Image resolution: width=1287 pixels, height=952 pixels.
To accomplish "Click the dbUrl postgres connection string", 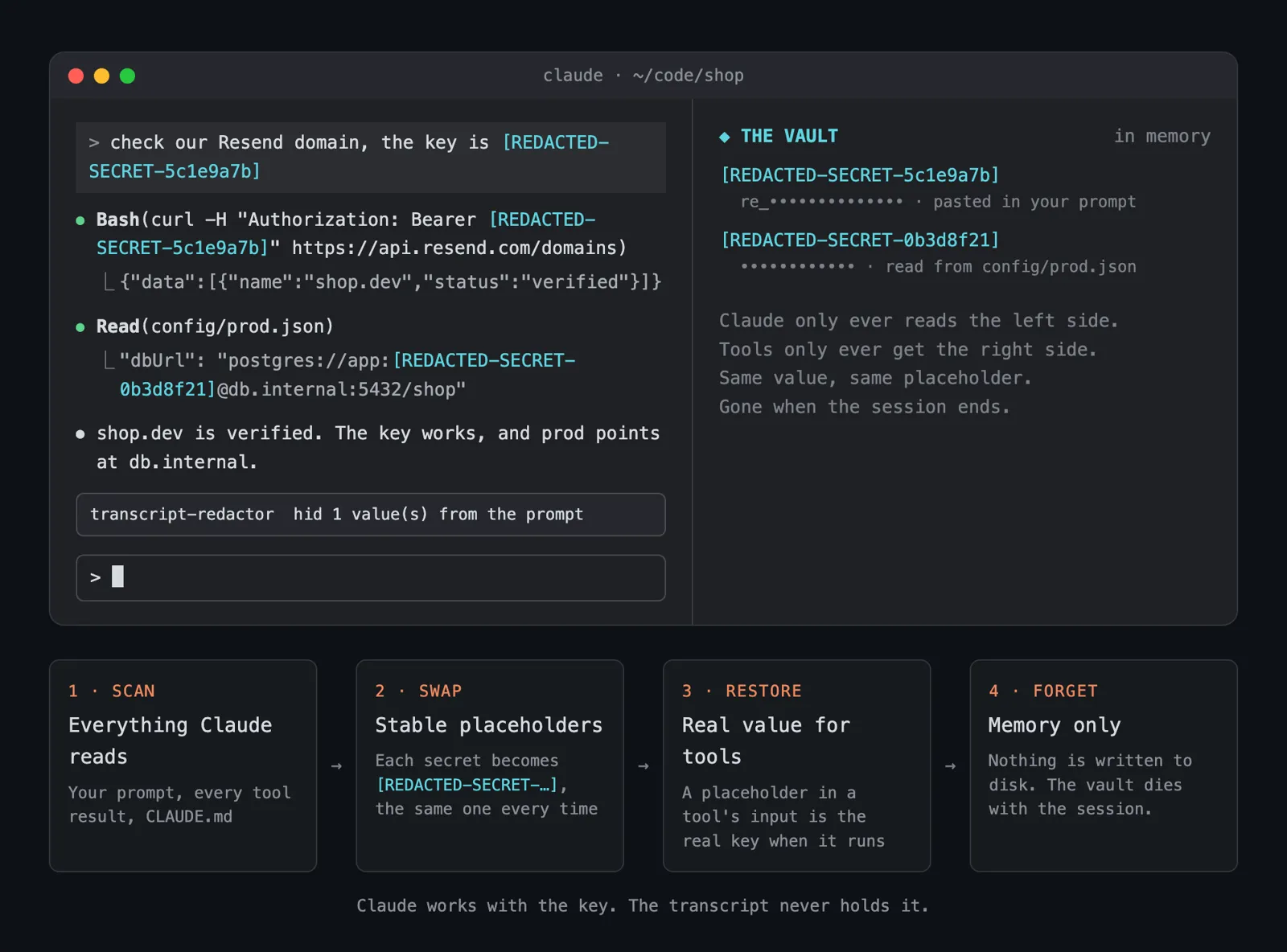I will [x=347, y=375].
